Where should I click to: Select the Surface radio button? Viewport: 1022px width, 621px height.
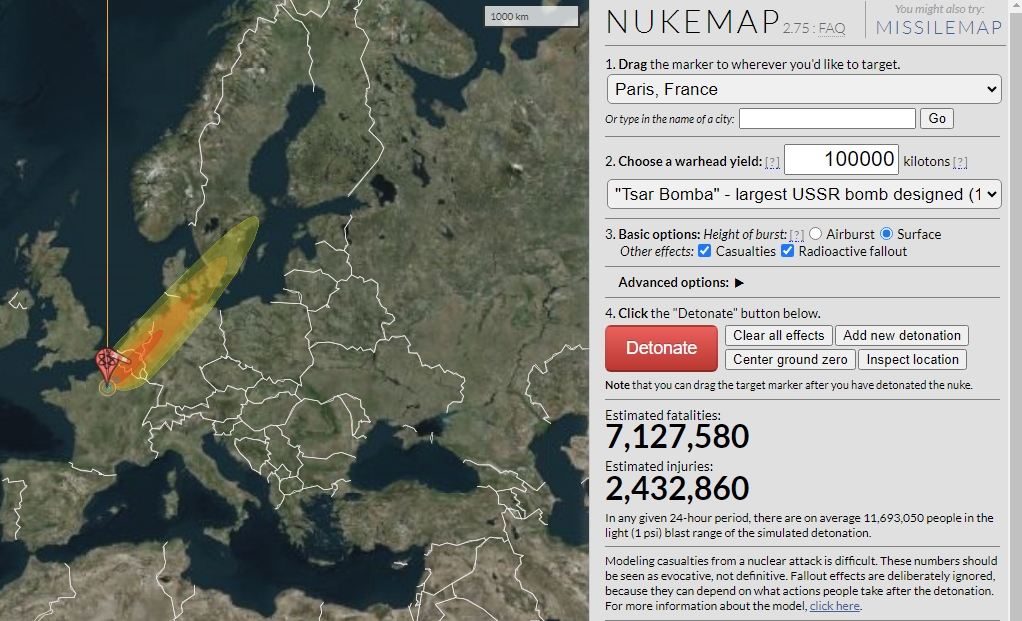click(886, 234)
